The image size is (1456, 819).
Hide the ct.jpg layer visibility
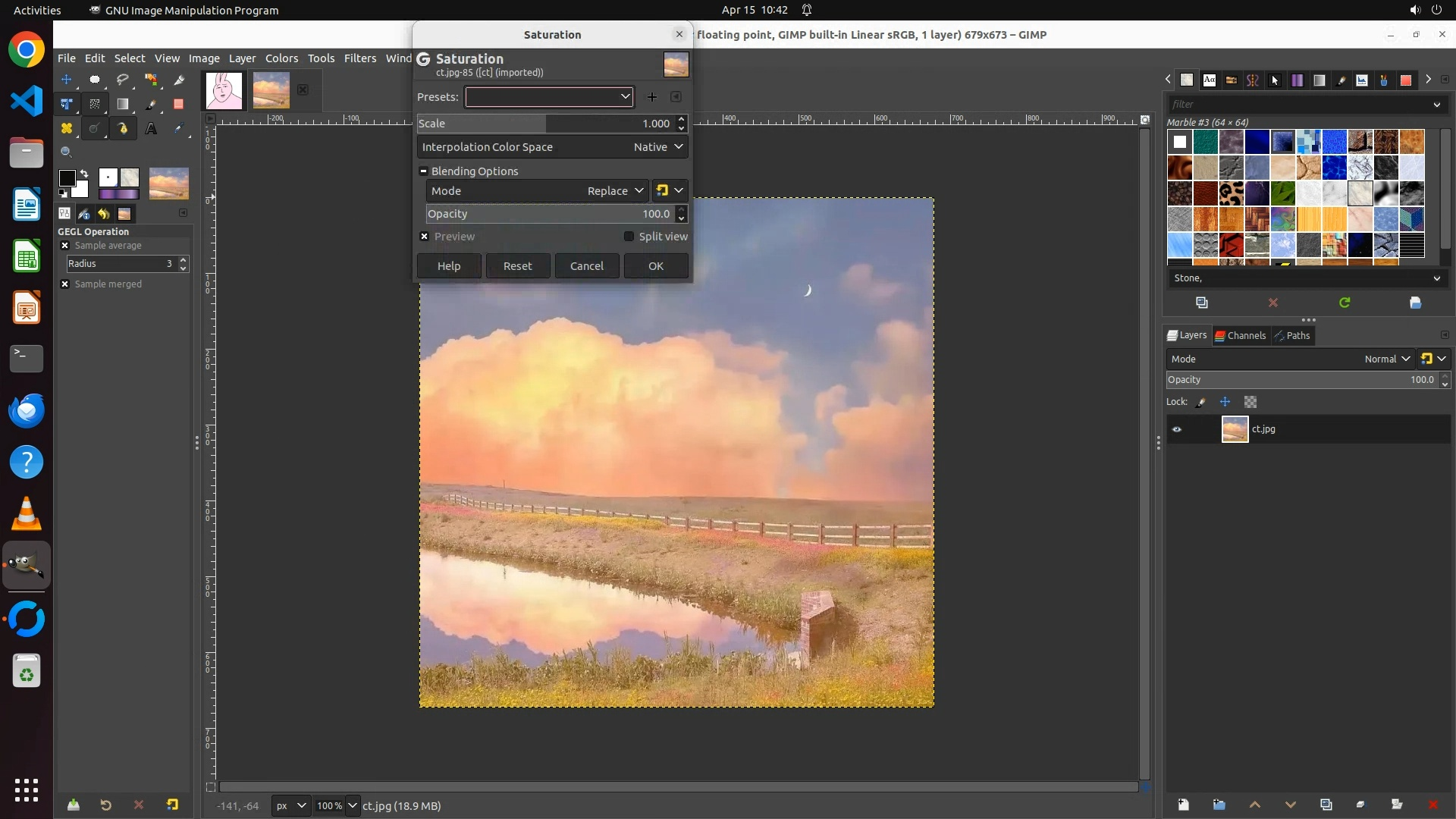1177,429
